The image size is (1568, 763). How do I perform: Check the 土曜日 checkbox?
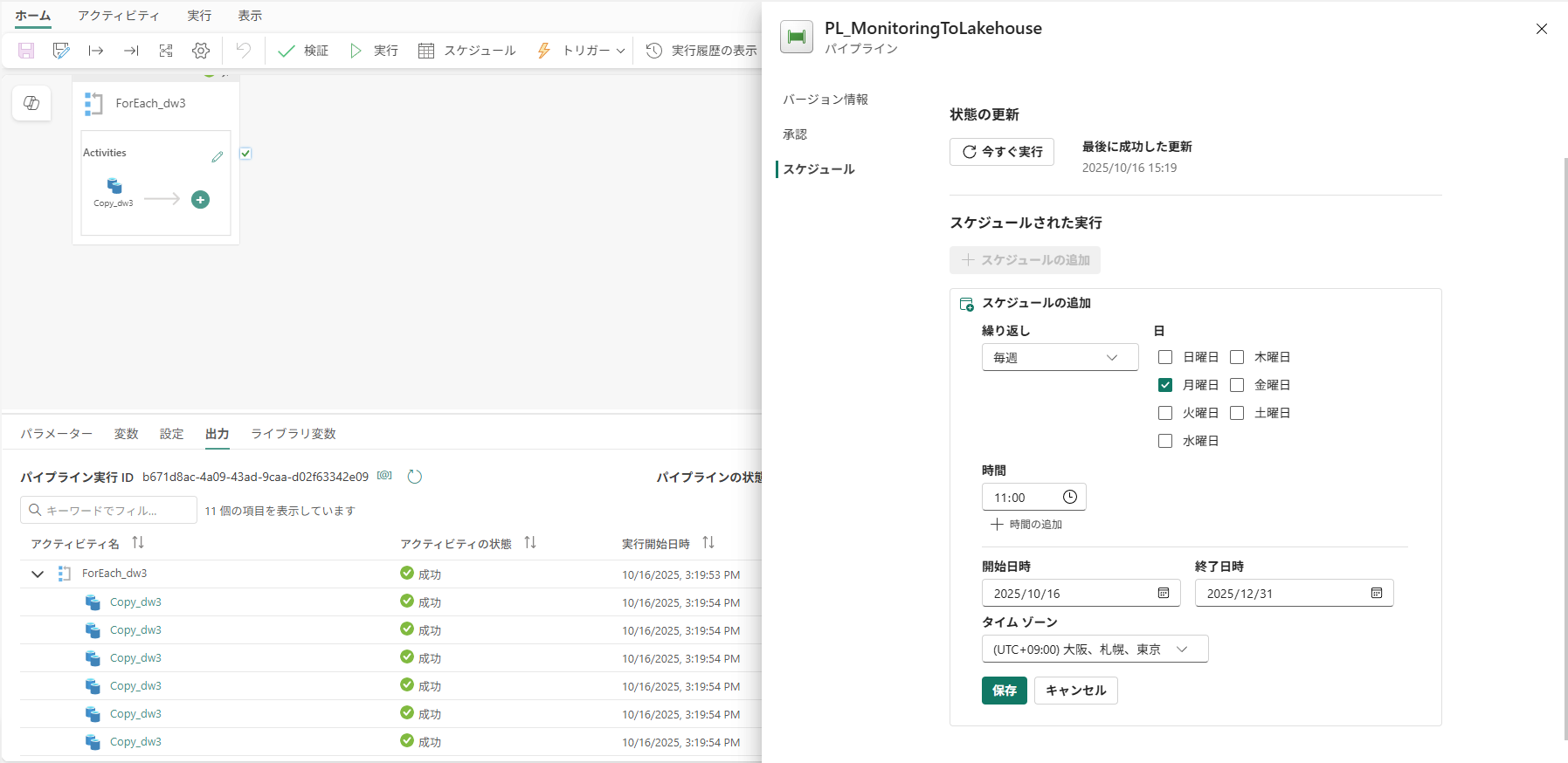pyautogui.click(x=1237, y=413)
